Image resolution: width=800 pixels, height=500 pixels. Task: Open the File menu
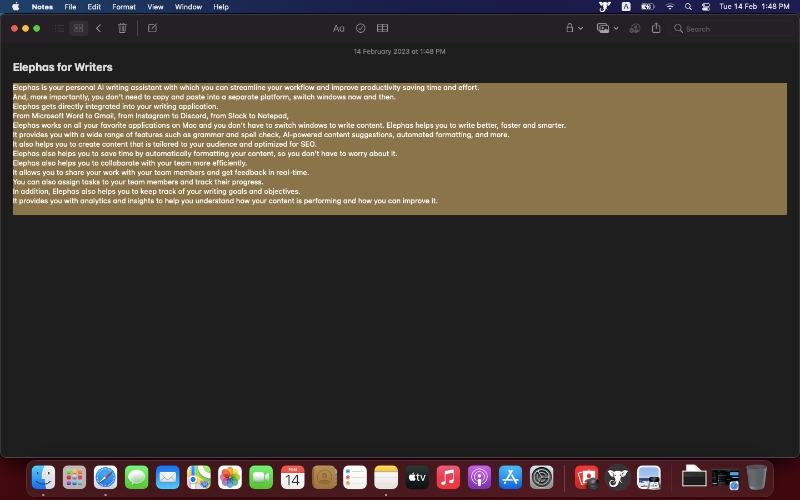click(x=70, y=7)
